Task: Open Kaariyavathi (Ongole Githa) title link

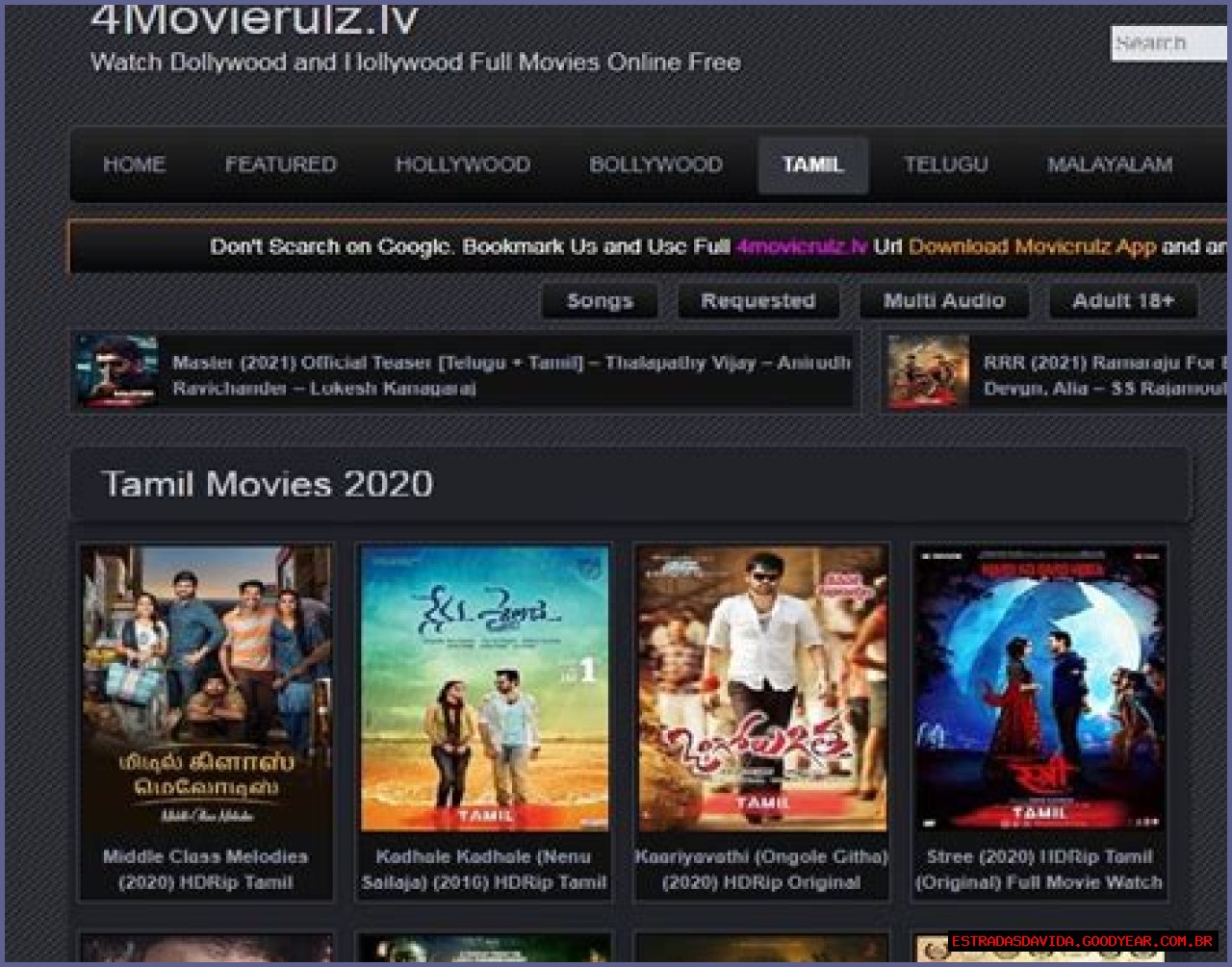Action: (761, 869)
